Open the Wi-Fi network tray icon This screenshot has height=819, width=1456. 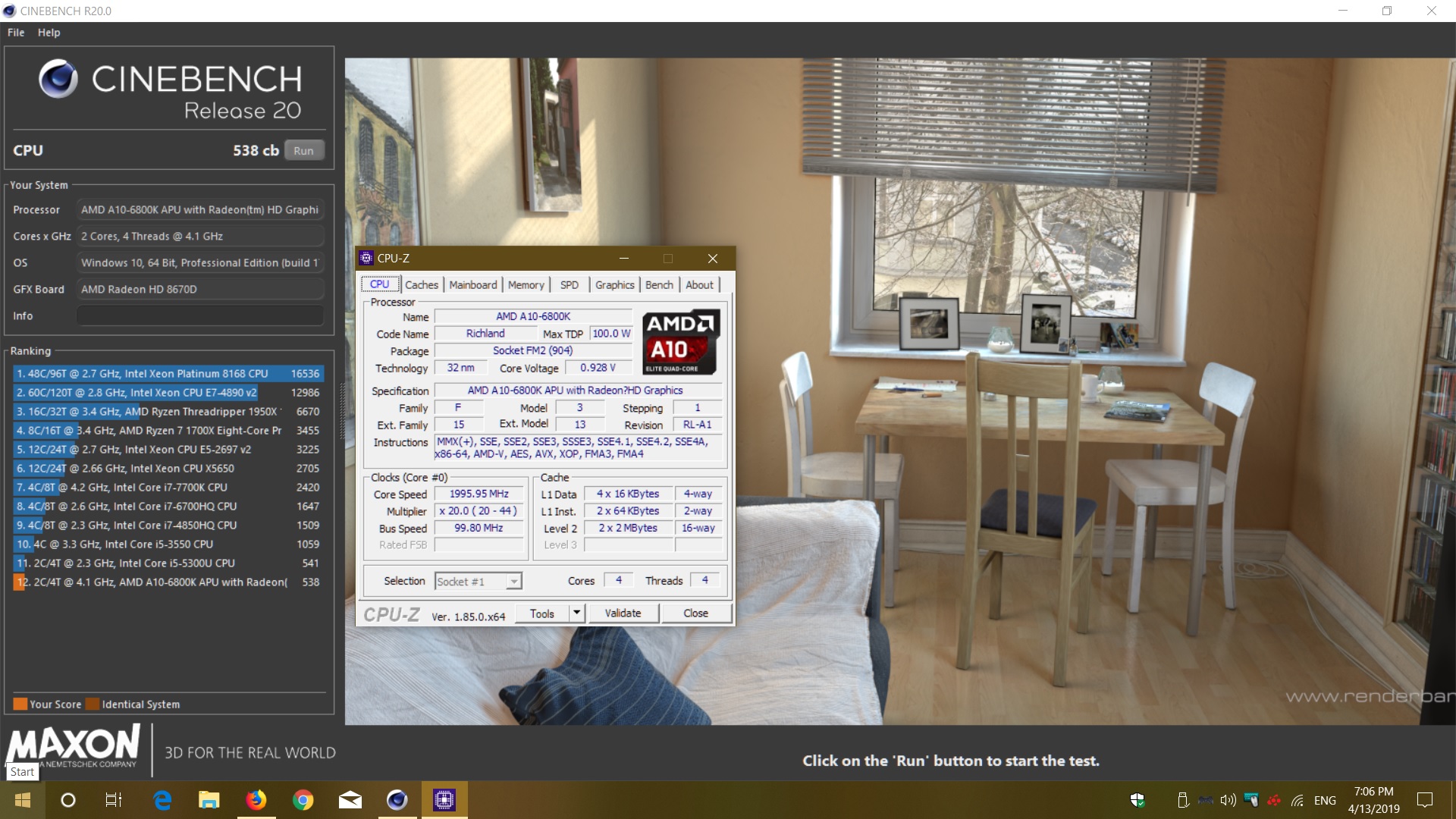pos(1298,800)
